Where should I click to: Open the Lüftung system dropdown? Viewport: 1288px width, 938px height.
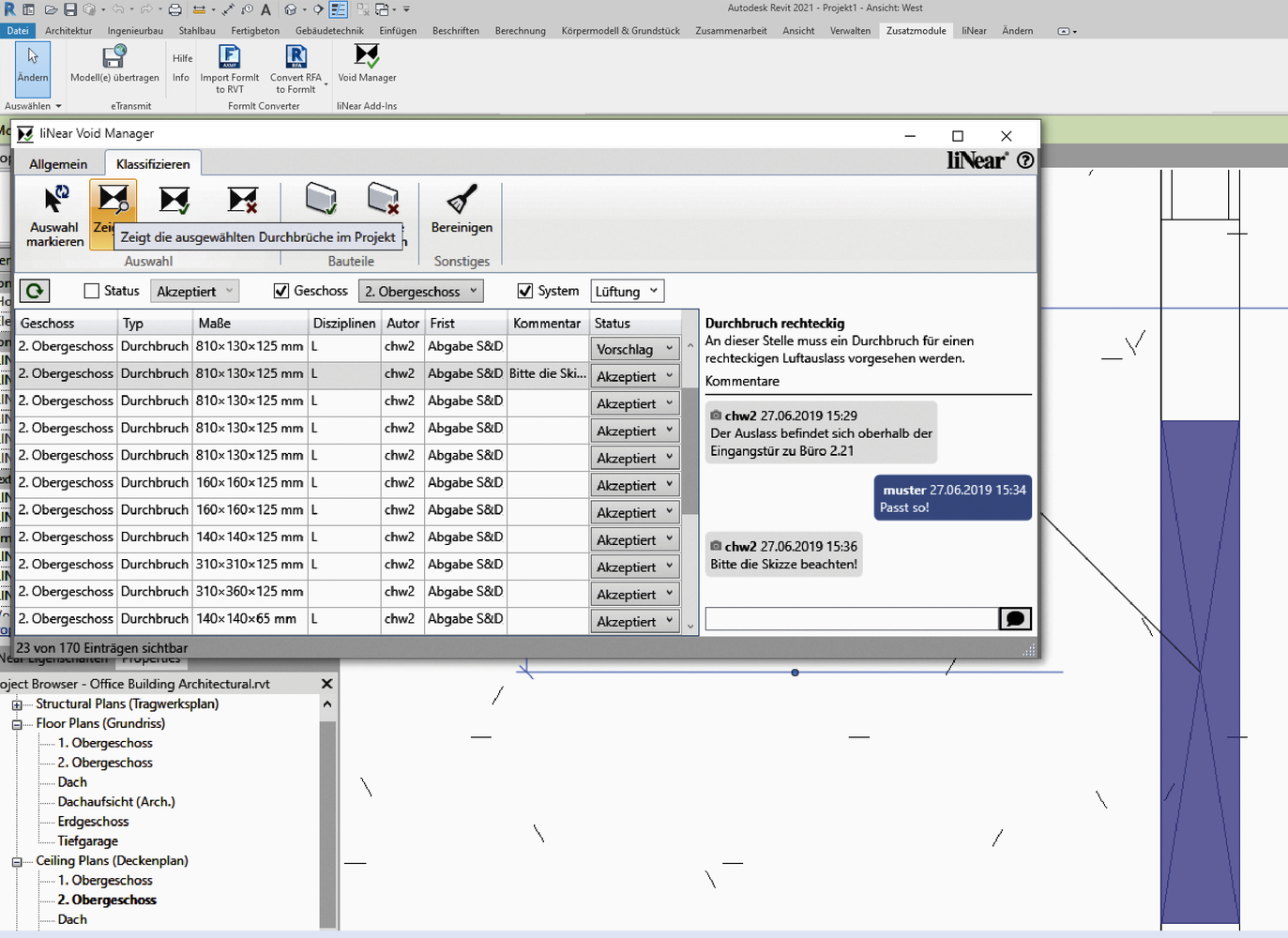627,291
